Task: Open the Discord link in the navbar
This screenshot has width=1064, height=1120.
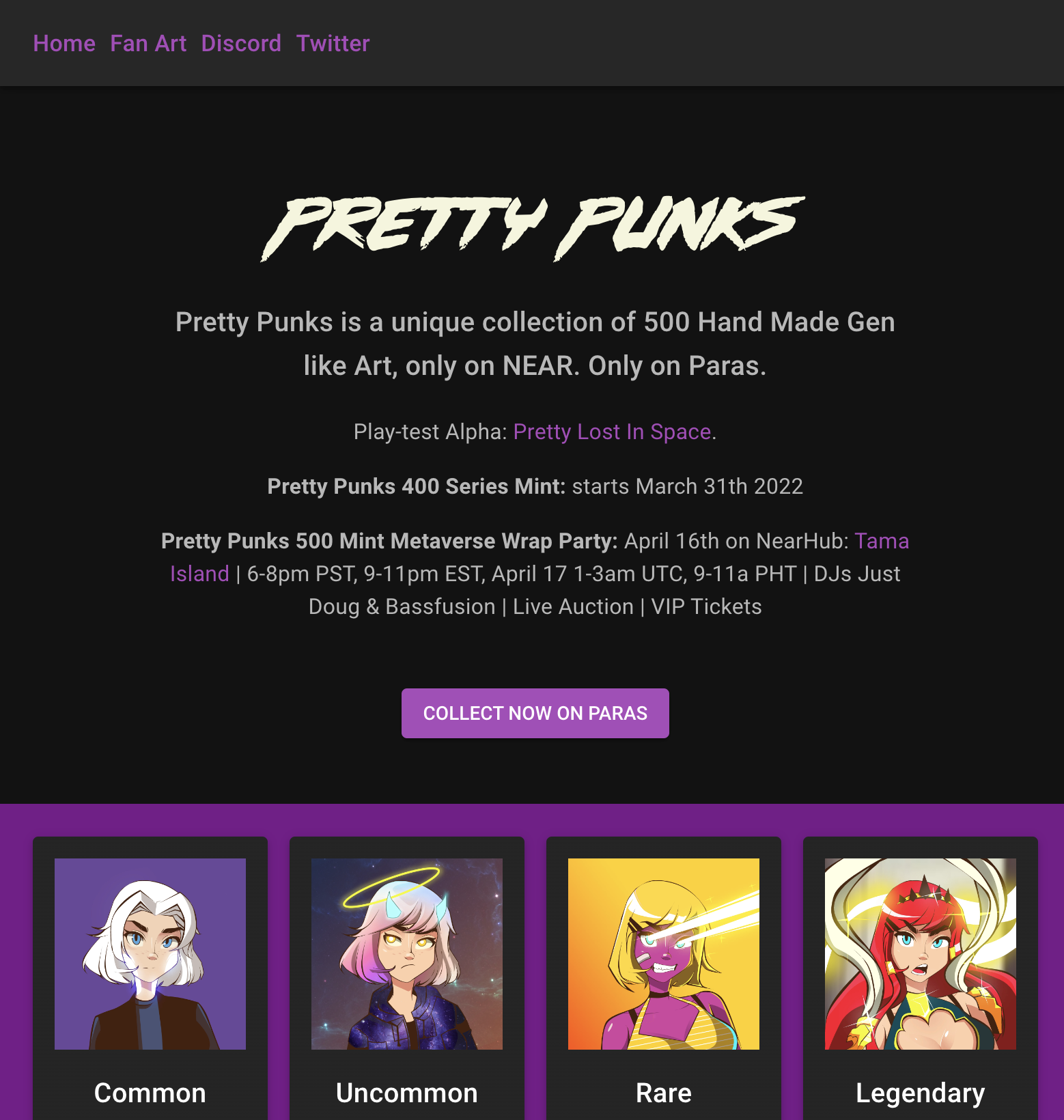Action: coord(241,44)
